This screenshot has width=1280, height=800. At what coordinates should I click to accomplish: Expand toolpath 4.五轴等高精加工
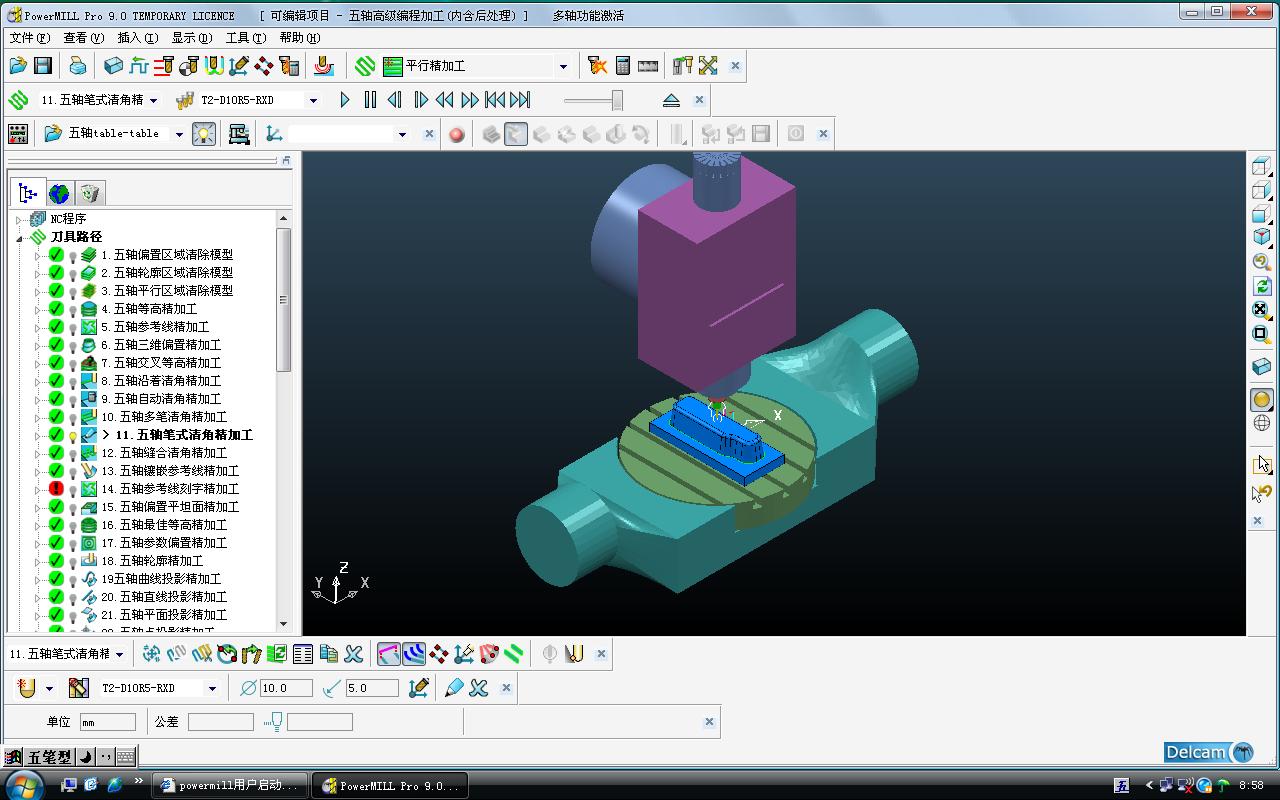coord(38,309)
